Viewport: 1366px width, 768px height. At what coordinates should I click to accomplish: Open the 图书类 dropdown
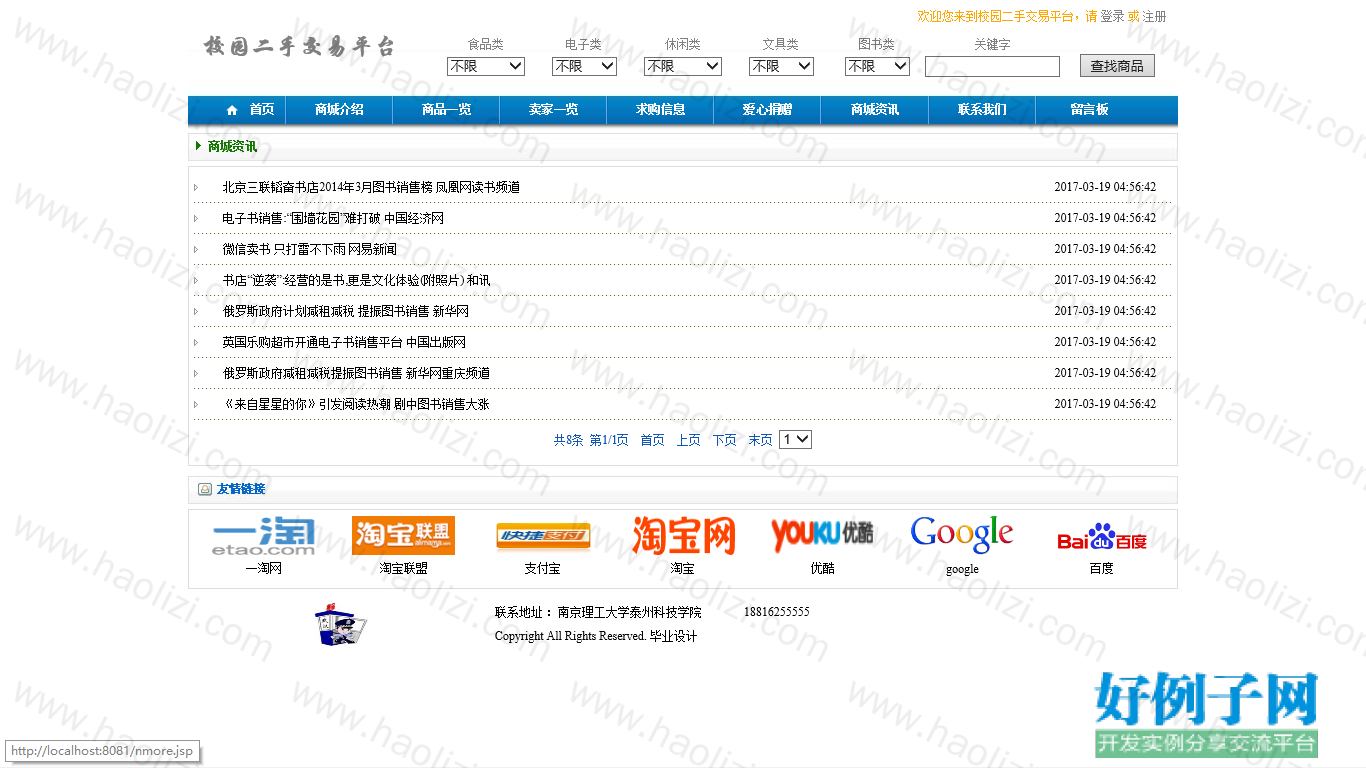point(877,66)
